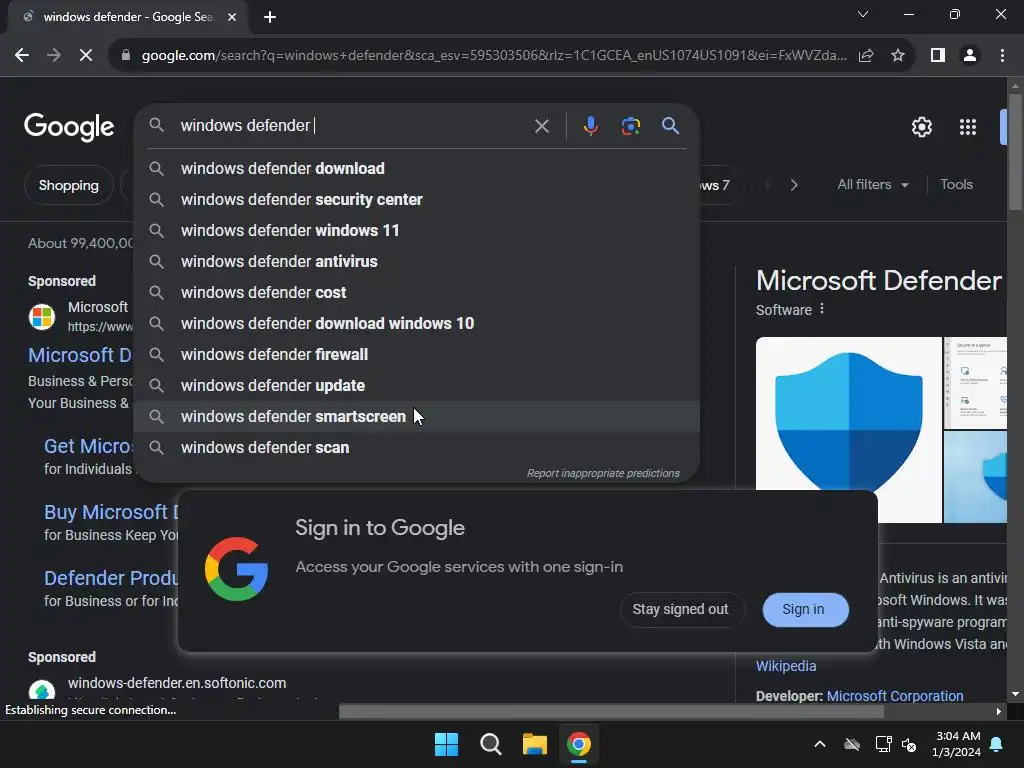Open the Defender Produ... sitelink
Screen dimensions: 1024x768
click(x=111, y=578)
